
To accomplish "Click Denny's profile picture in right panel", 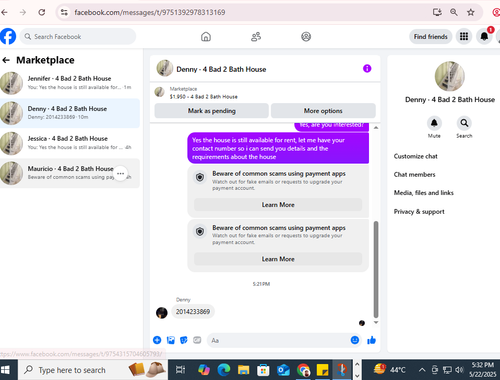I will (450, 76).
